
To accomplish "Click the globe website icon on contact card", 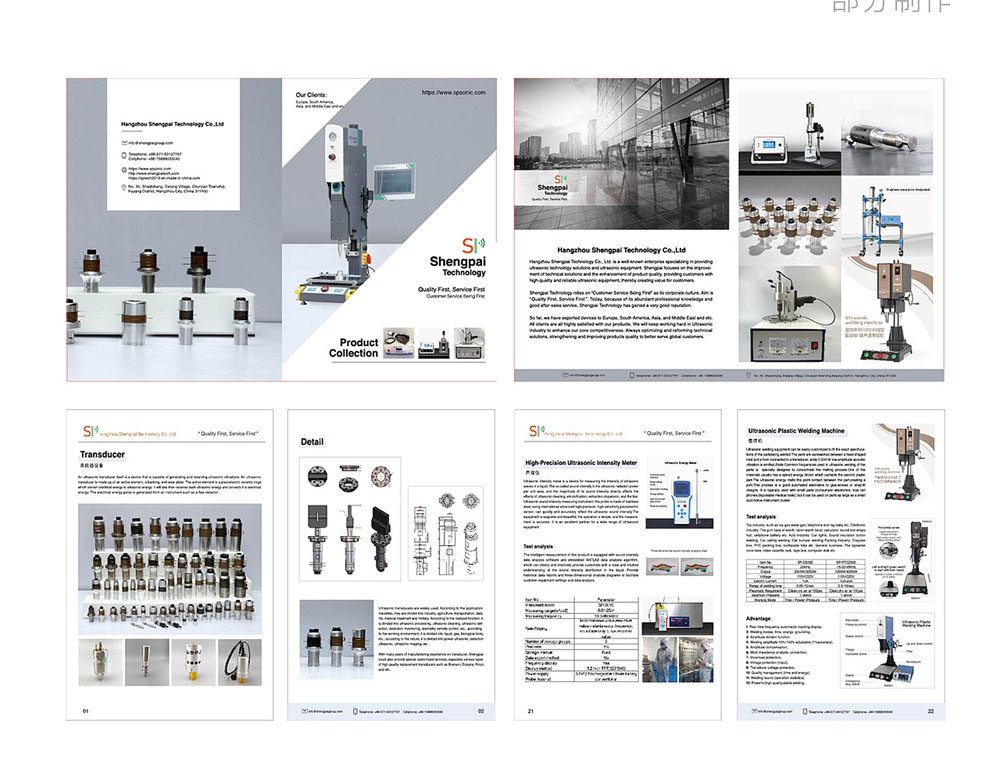I will click(x=123, y=172).
